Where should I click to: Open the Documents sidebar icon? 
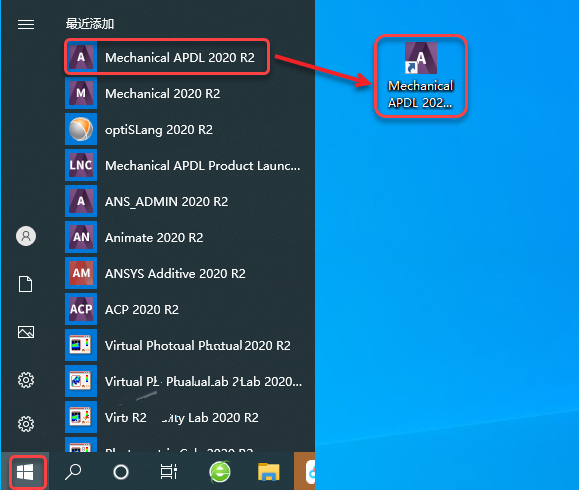[25, 284]
